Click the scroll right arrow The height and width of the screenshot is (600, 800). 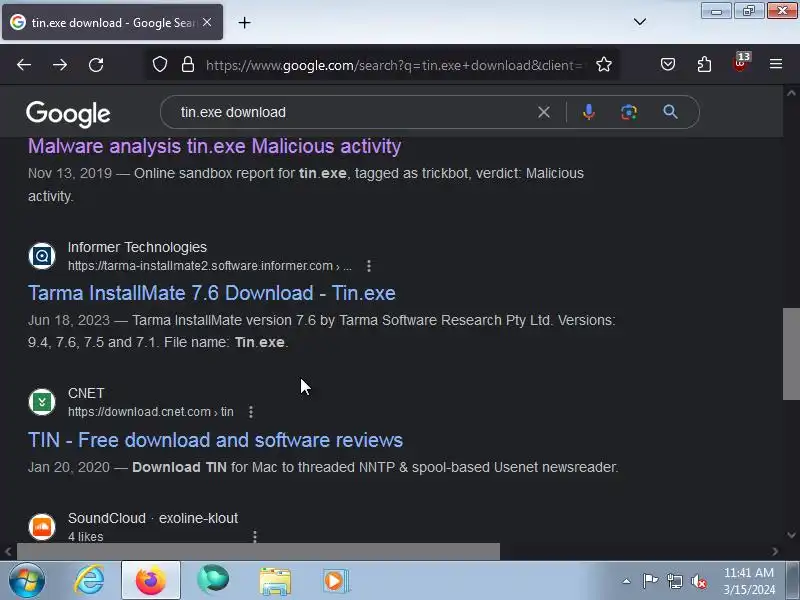[775, 552]
